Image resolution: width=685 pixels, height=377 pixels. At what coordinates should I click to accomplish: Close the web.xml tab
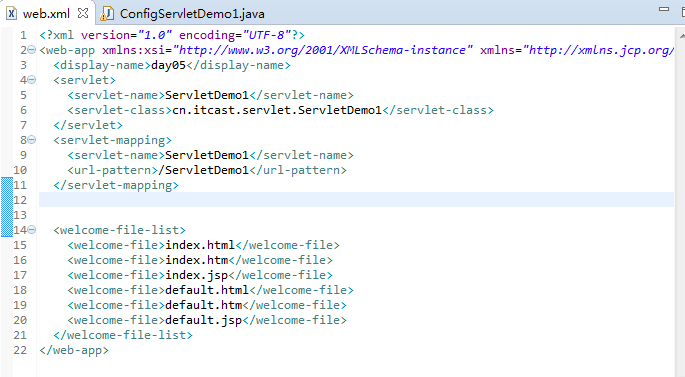[x=83, y=13]
